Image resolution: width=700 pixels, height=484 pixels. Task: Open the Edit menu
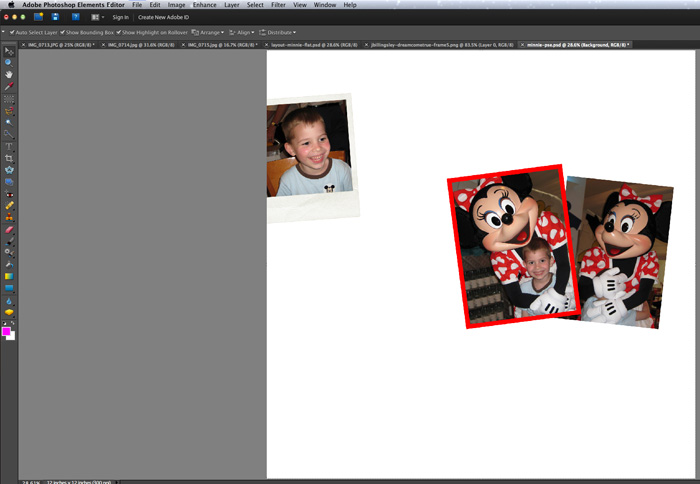click(x=155, y=4)
